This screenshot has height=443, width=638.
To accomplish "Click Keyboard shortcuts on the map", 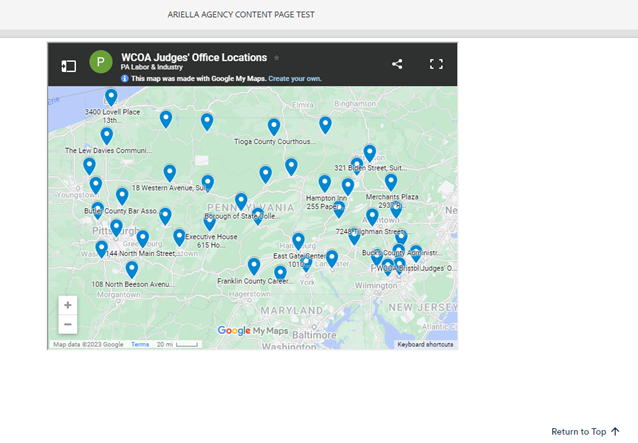I will [x=425, y=344].
